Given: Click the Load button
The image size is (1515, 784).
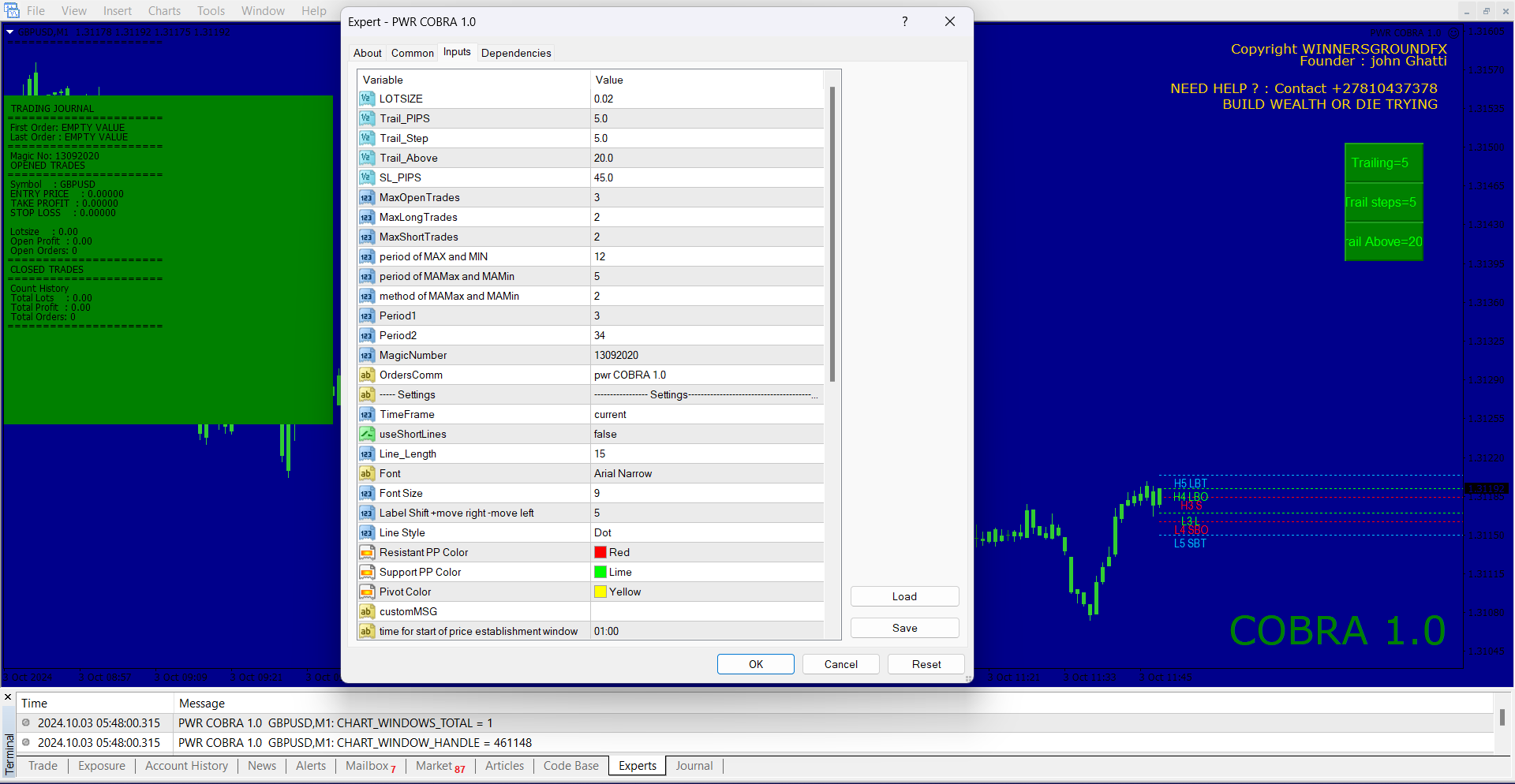Looking at the screenshot, I should point(904,596).
